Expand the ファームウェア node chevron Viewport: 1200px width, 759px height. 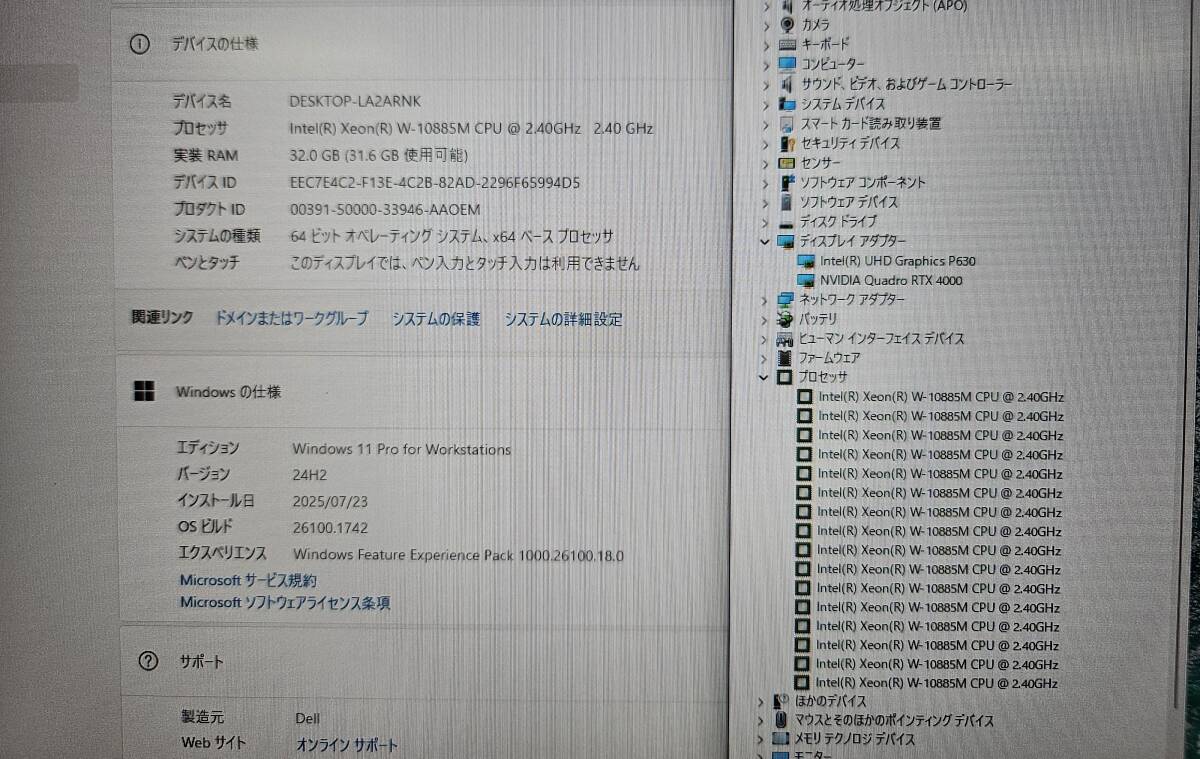(x=766, y=358)
